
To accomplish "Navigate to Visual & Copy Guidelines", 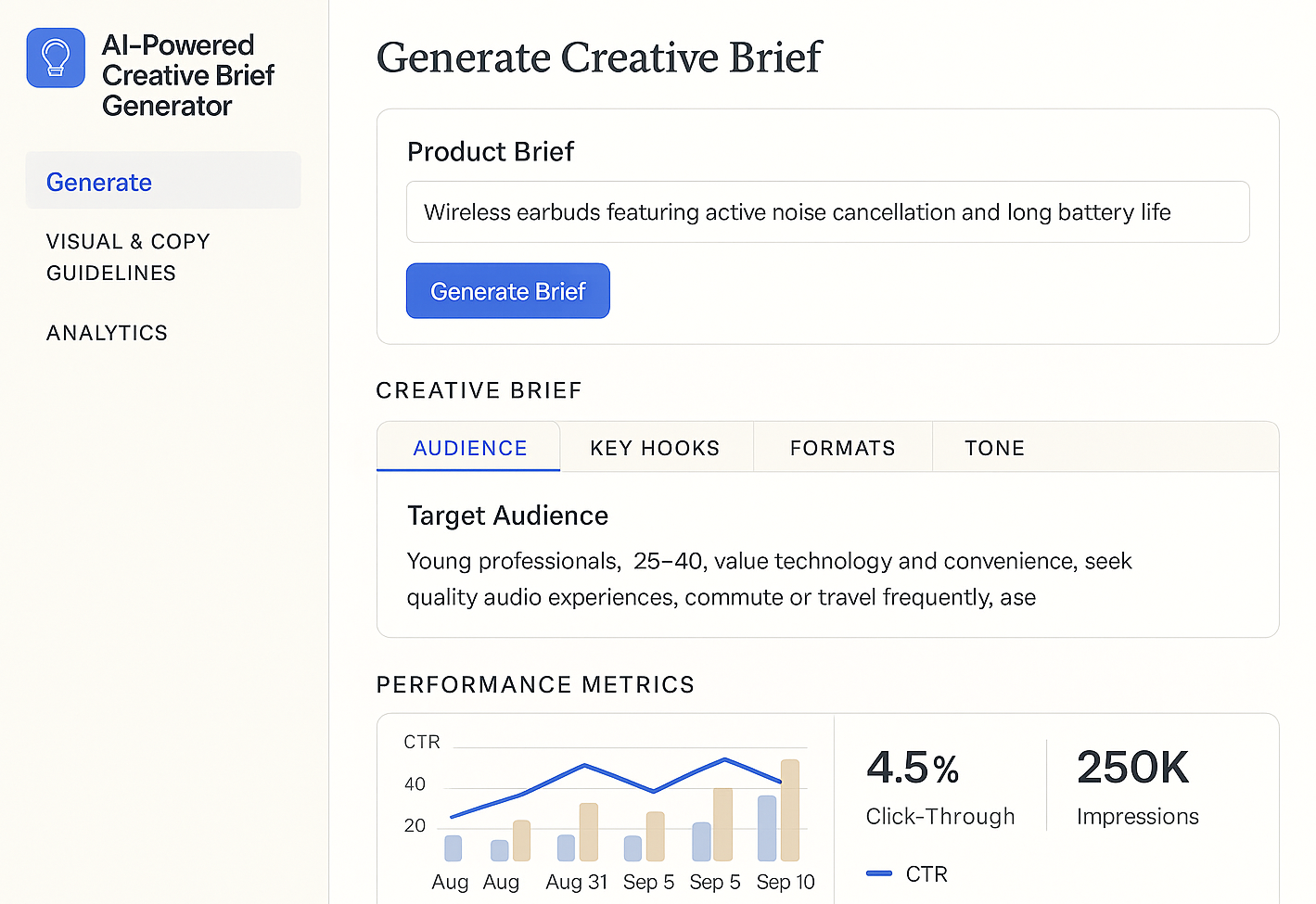I will (128, 257).
